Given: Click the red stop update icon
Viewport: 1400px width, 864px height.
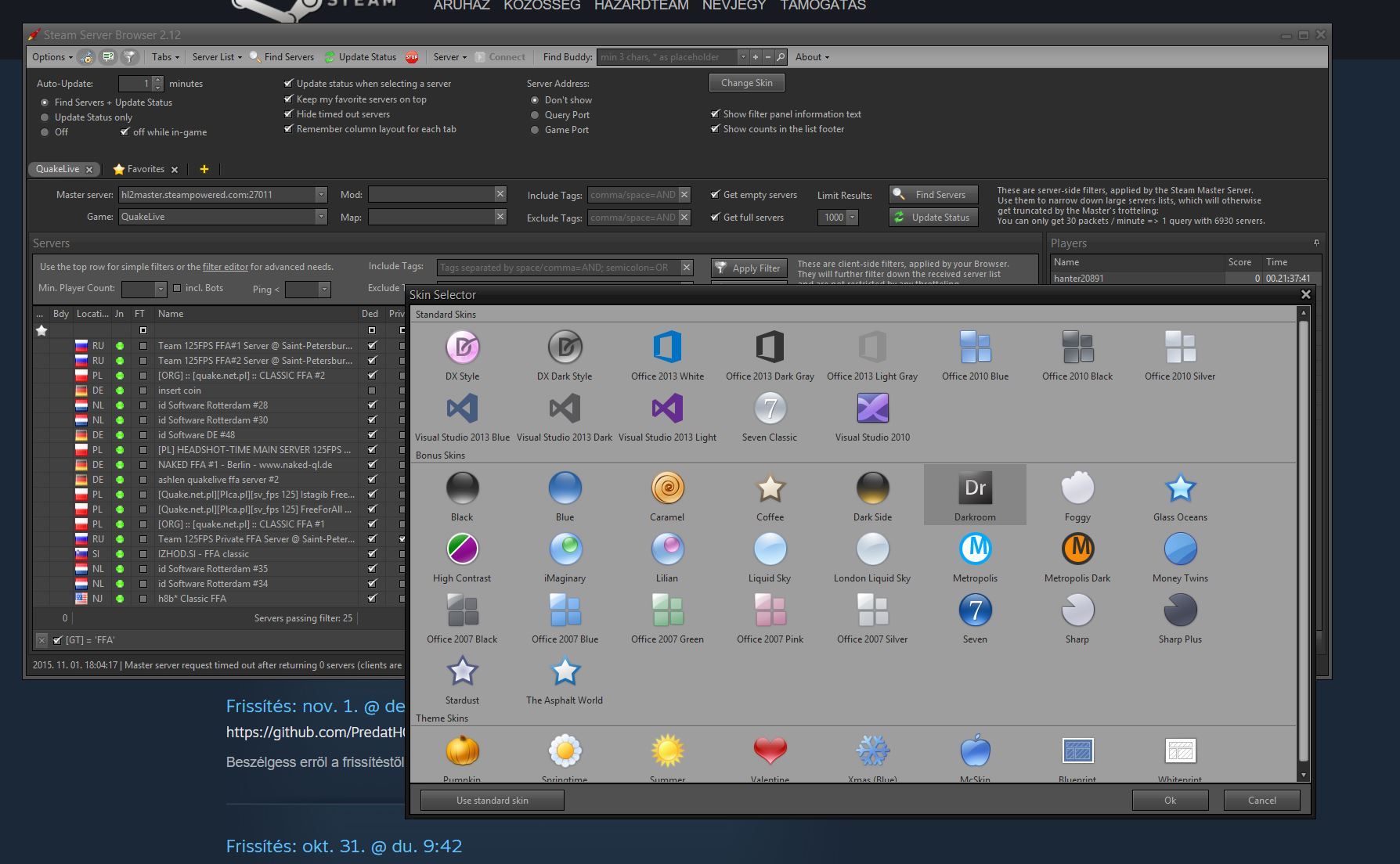Looking at the screenshot, I should [x=412, y=57].
